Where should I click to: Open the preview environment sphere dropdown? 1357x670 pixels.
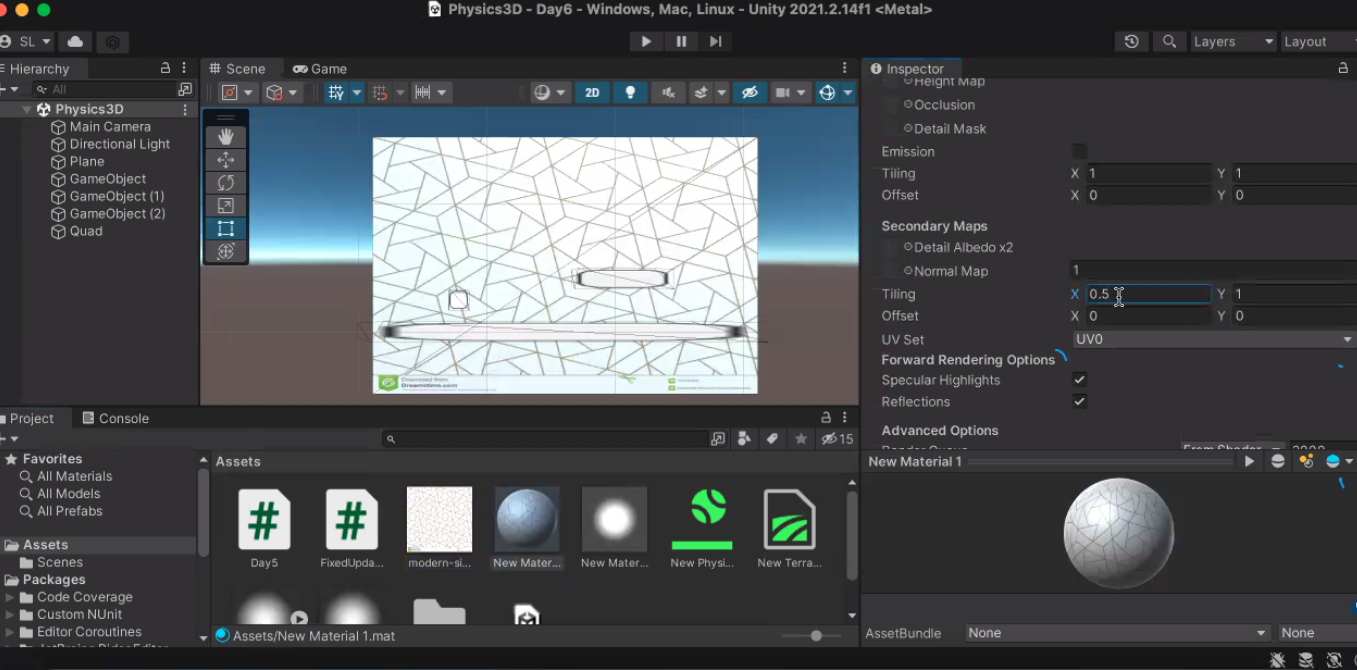click(1339, 461)
